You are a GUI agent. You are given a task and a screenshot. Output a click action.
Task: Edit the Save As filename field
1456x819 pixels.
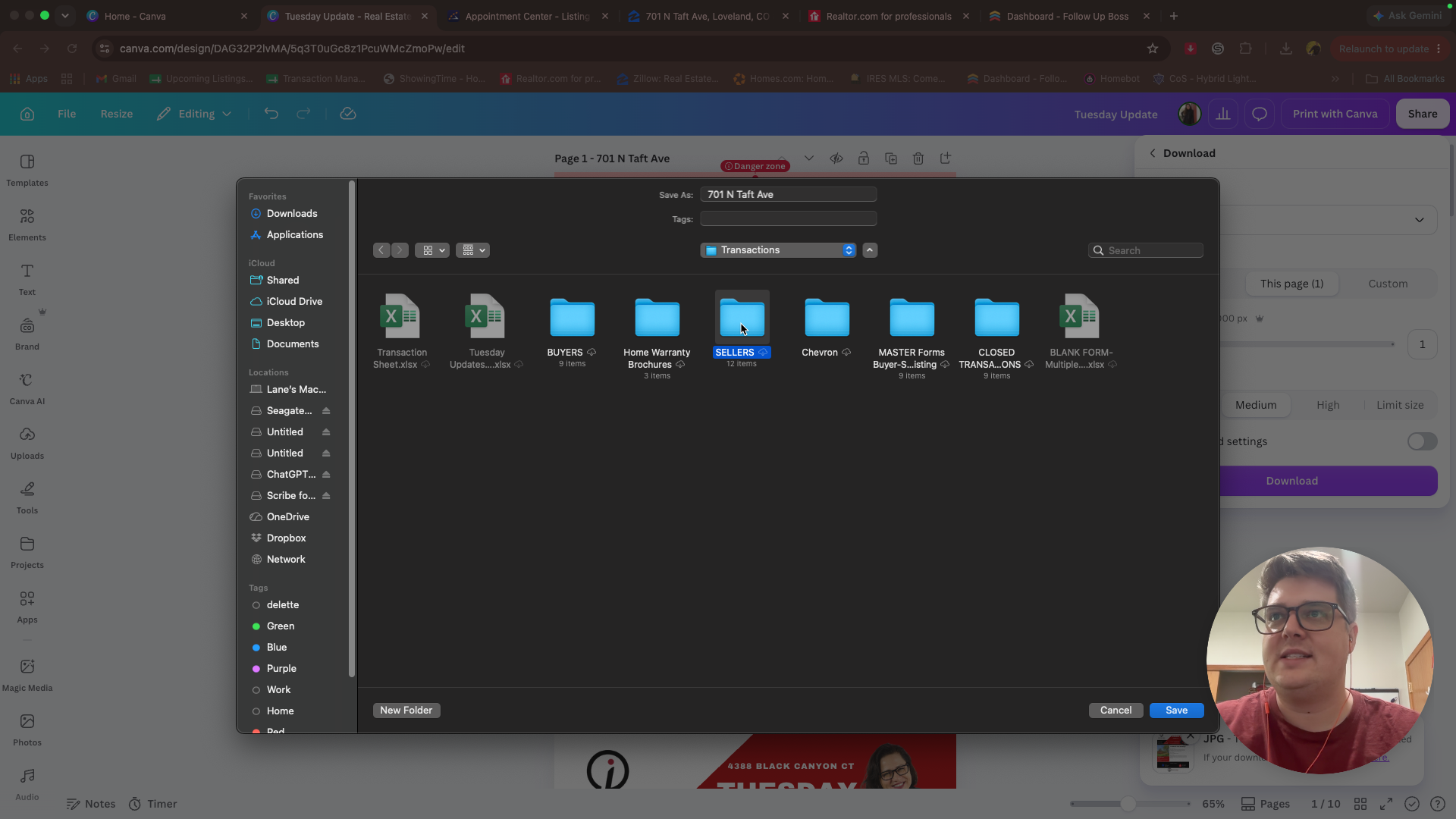789,195
